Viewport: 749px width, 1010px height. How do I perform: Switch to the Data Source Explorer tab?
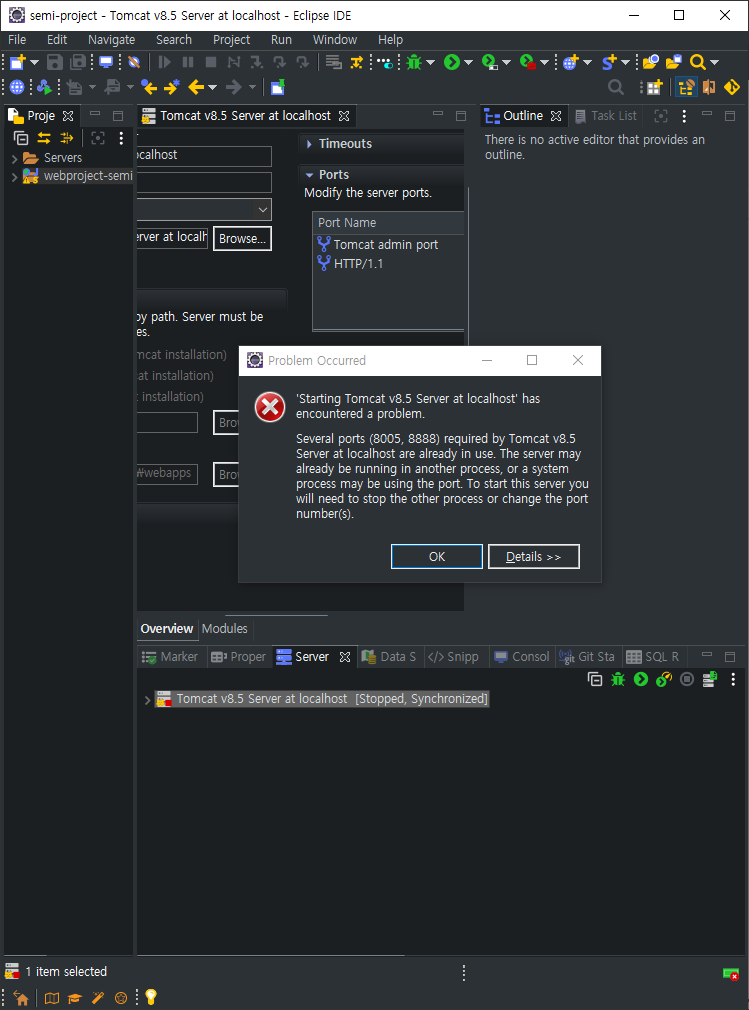[390, 657]
